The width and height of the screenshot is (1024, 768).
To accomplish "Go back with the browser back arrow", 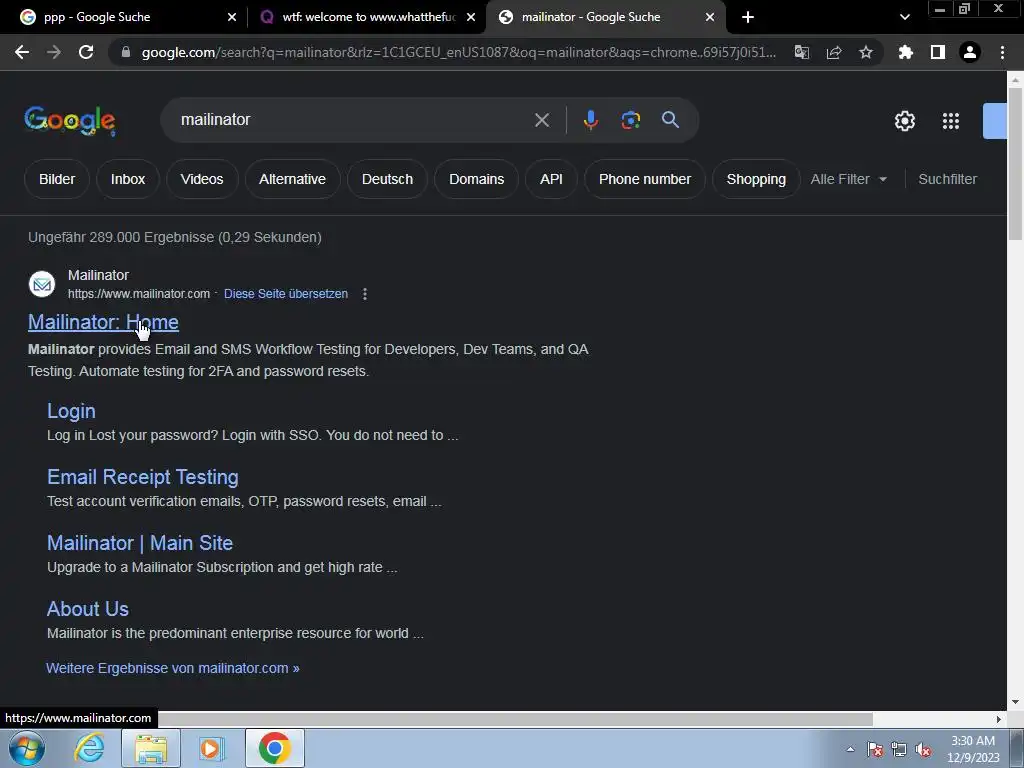I will pyautogui.click(x=22, y=52).
